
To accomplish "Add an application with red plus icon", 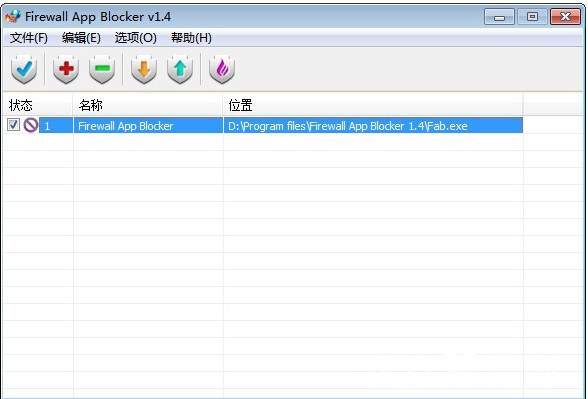I will click(x=66, y=69).
